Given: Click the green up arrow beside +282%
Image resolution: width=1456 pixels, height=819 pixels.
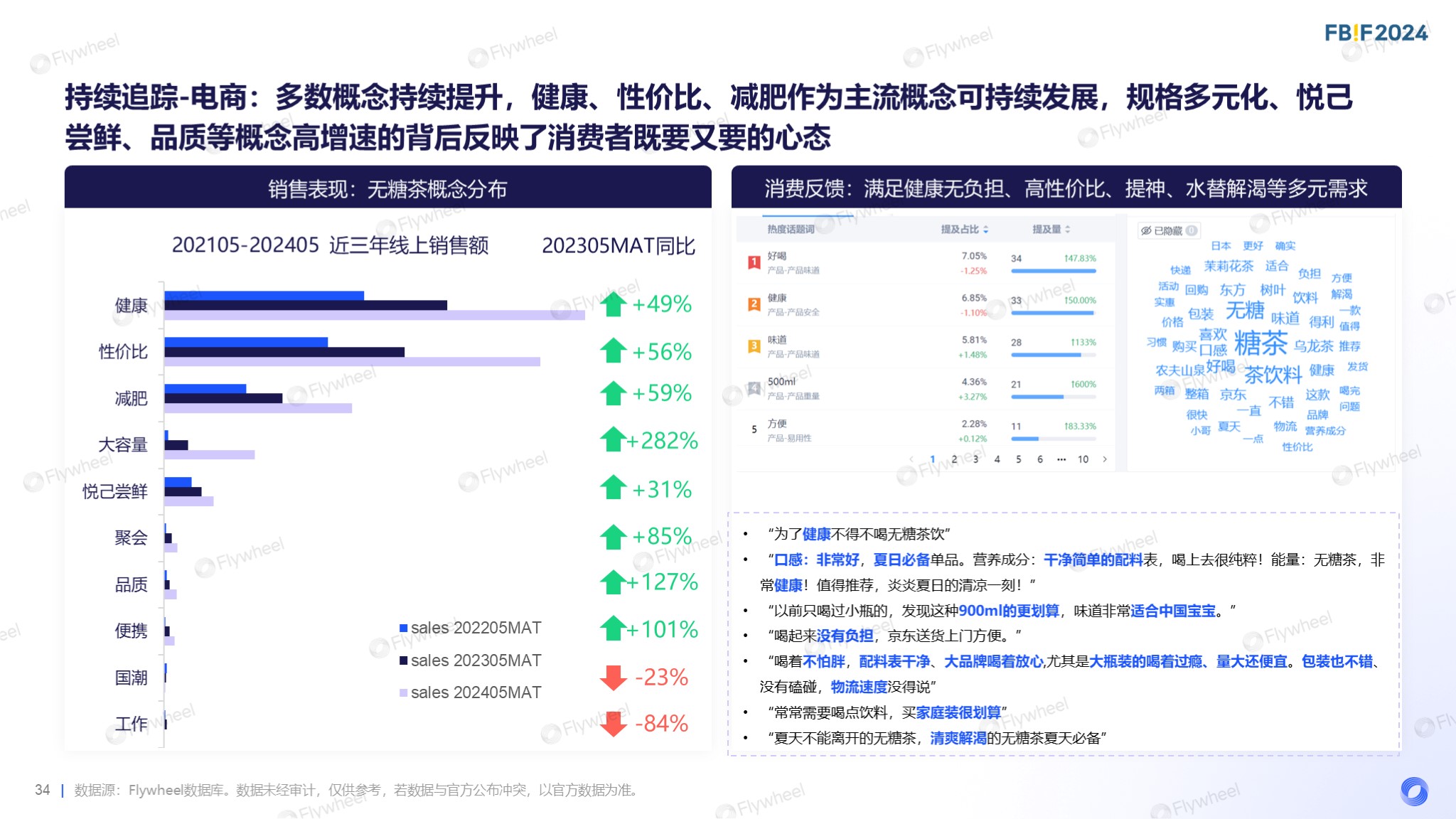Looking at the screenshot, I should (613, 439).
